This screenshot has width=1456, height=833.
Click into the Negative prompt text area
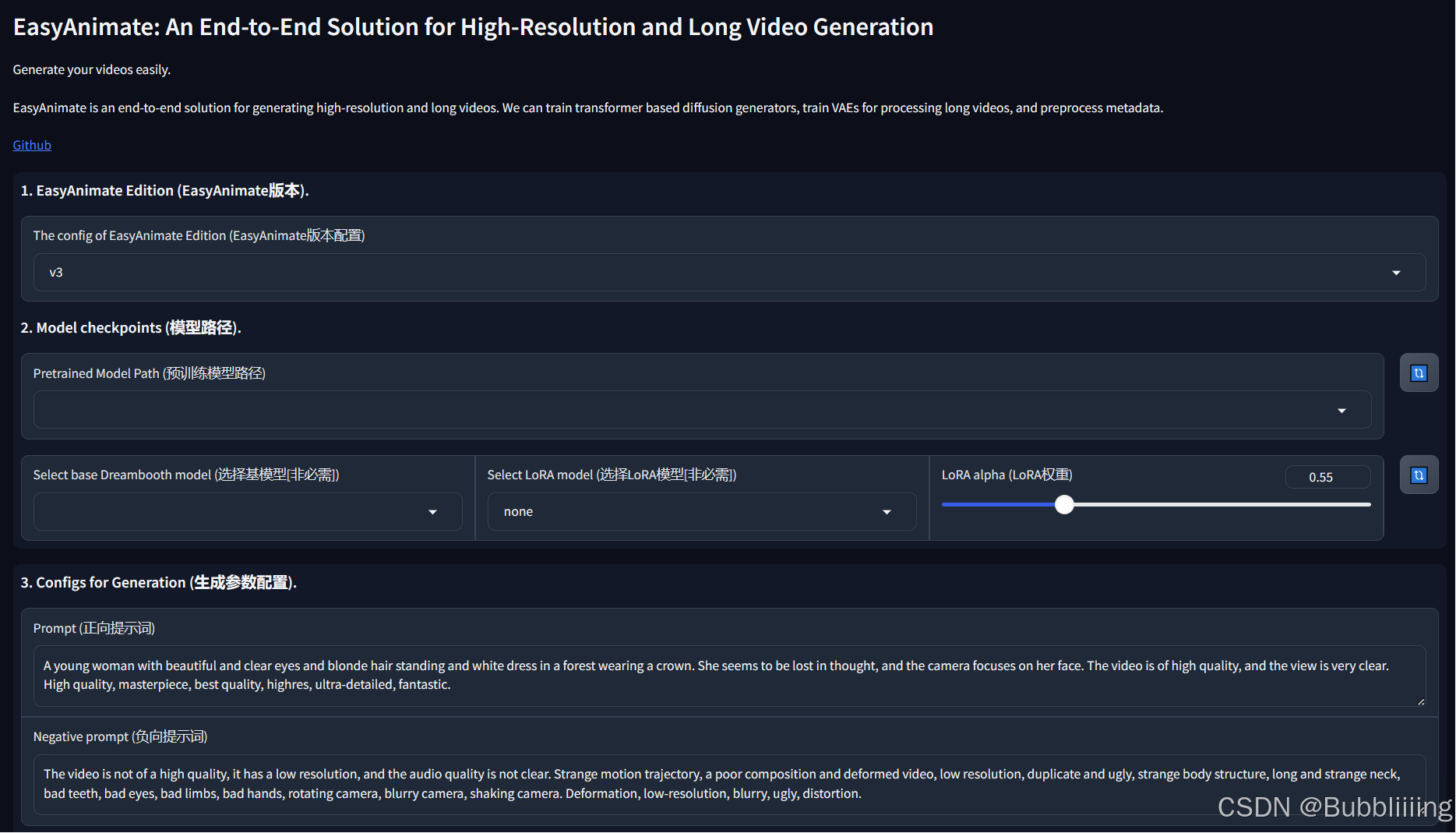pos(729,784)
